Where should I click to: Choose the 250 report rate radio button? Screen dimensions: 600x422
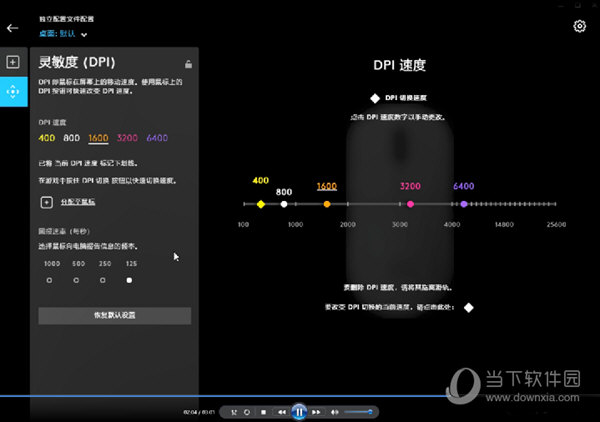coord(103,280)
